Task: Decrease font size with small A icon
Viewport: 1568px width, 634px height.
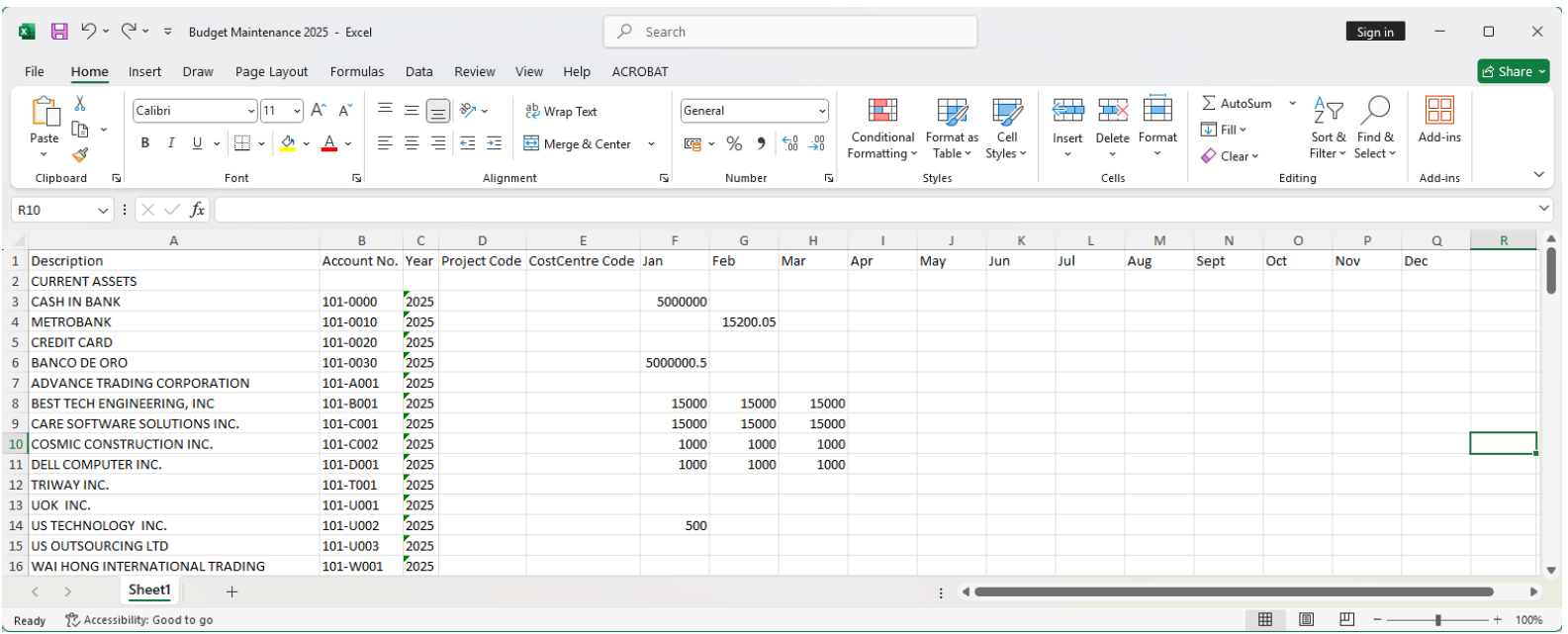Action: click(345, 111)
